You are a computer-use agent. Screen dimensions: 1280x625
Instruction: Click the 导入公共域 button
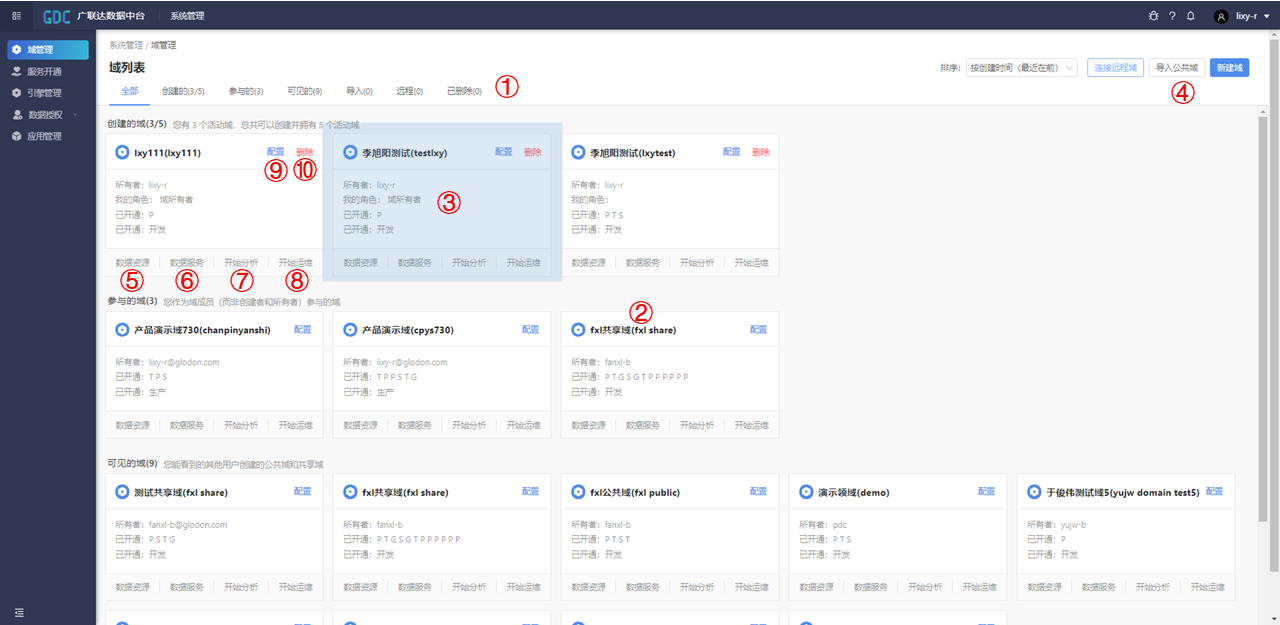pyautogui.click(x=1176, y=68)
